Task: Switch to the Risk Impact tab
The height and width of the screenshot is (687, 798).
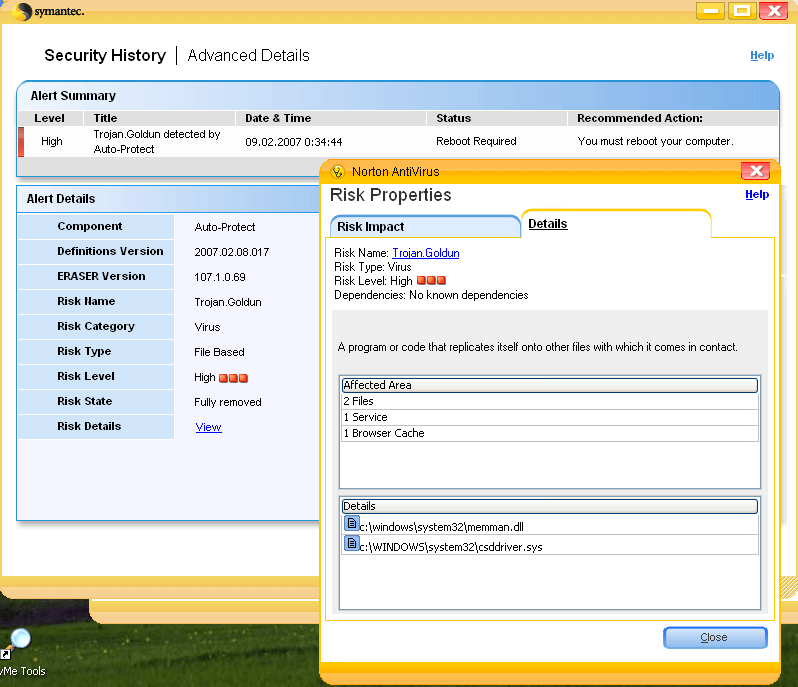Action: 370,227
